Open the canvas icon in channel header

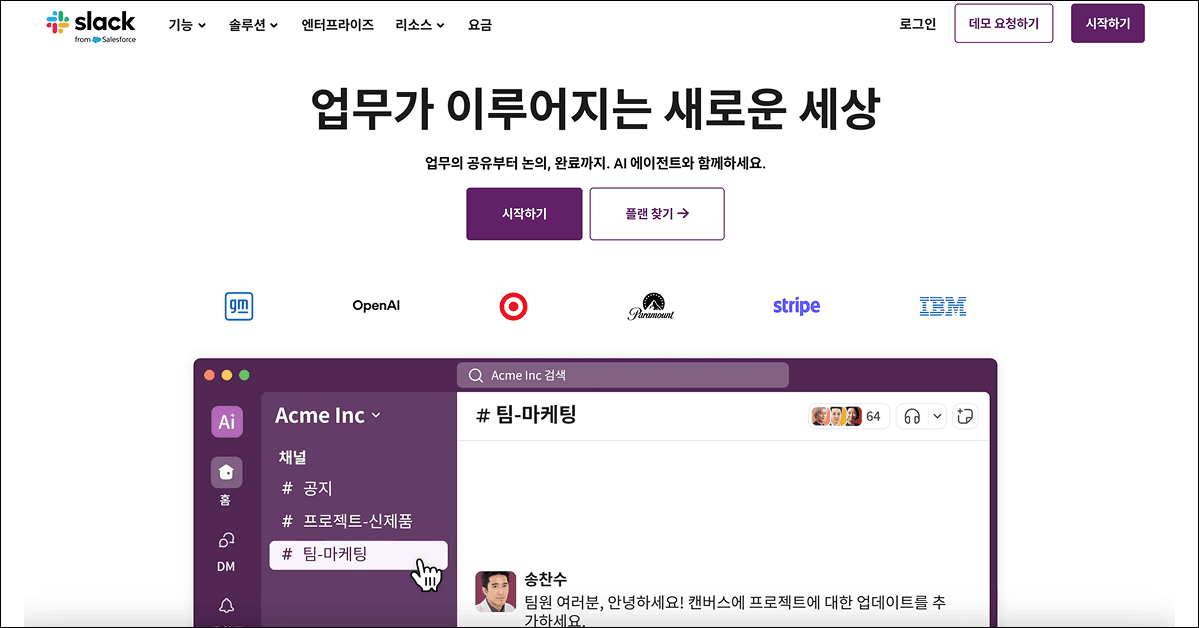click(965, 416)
